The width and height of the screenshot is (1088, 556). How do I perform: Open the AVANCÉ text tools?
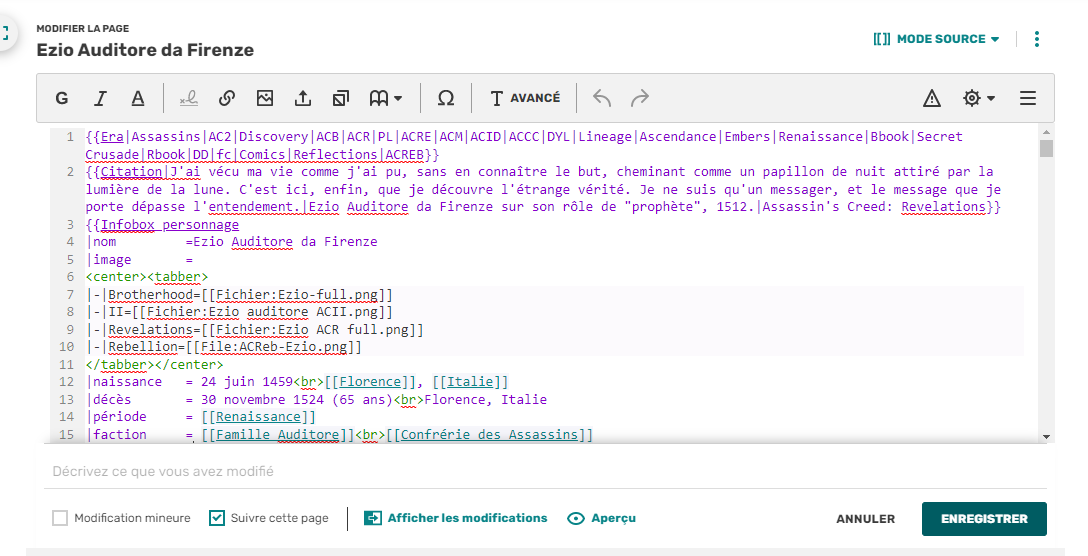pos(525,99)
